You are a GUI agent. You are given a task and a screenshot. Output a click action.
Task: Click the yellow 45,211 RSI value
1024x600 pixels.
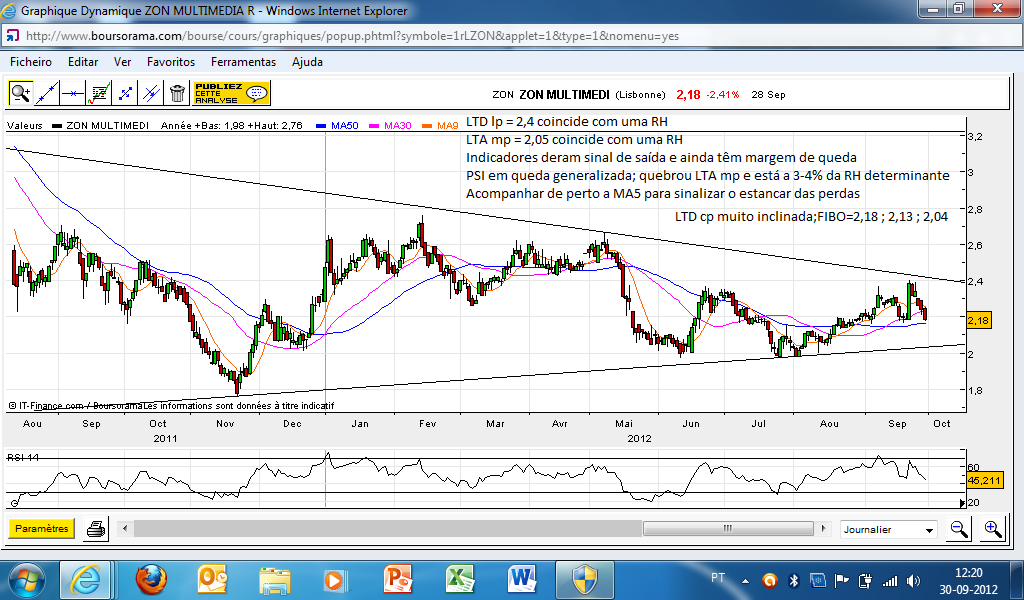coord(984,481)
